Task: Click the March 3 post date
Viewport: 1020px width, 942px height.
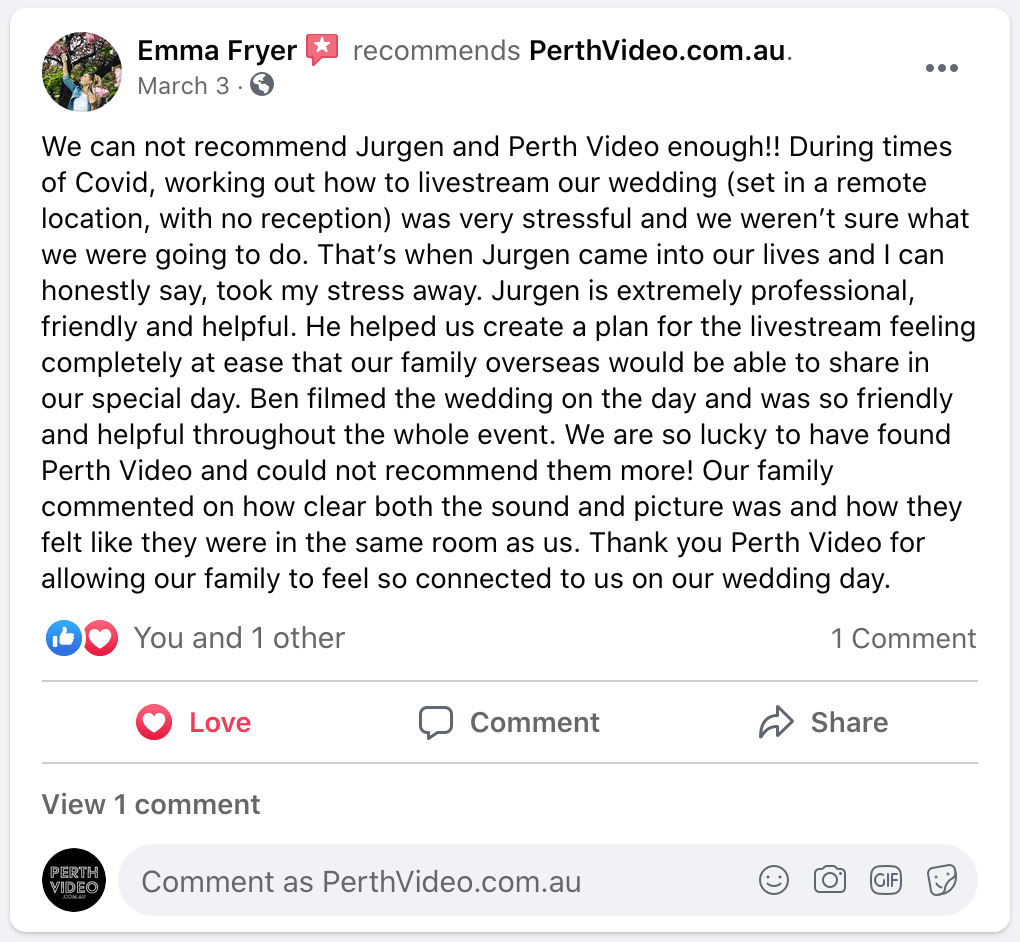Action: click(183, 86)
